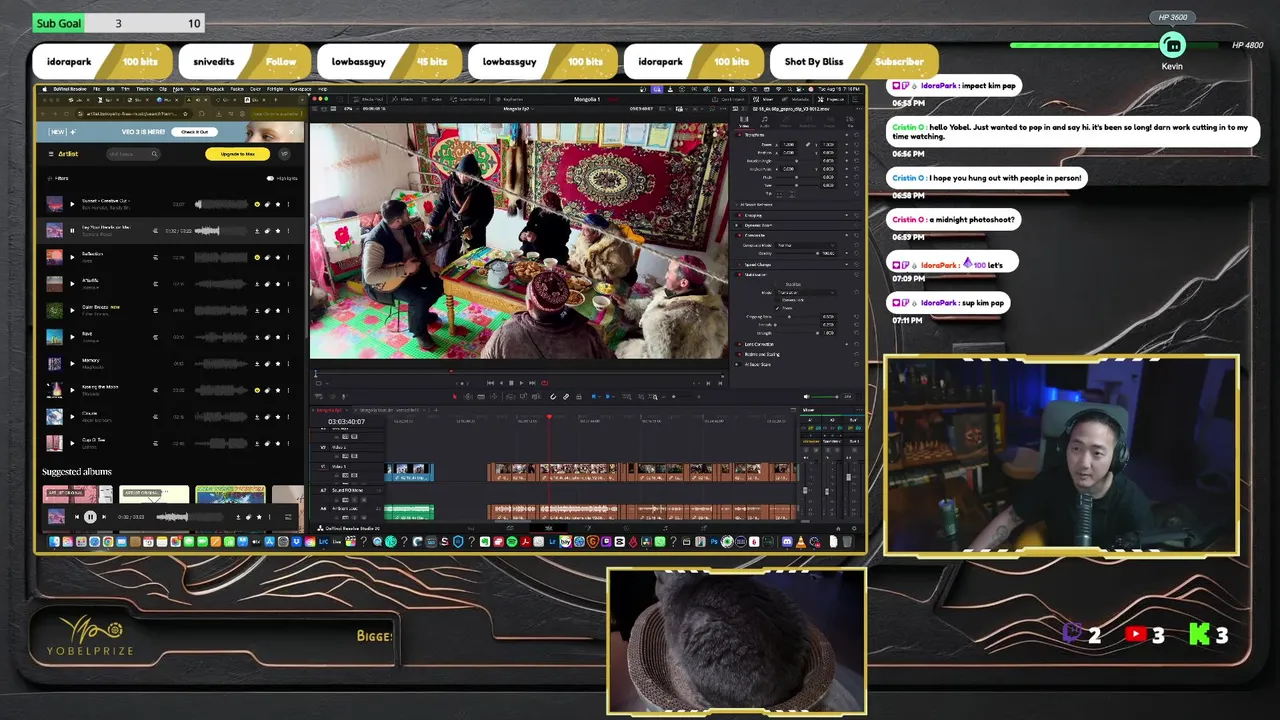Open viewer zoom percentage dropdown
1280x720 pixels.
(350, 109)
